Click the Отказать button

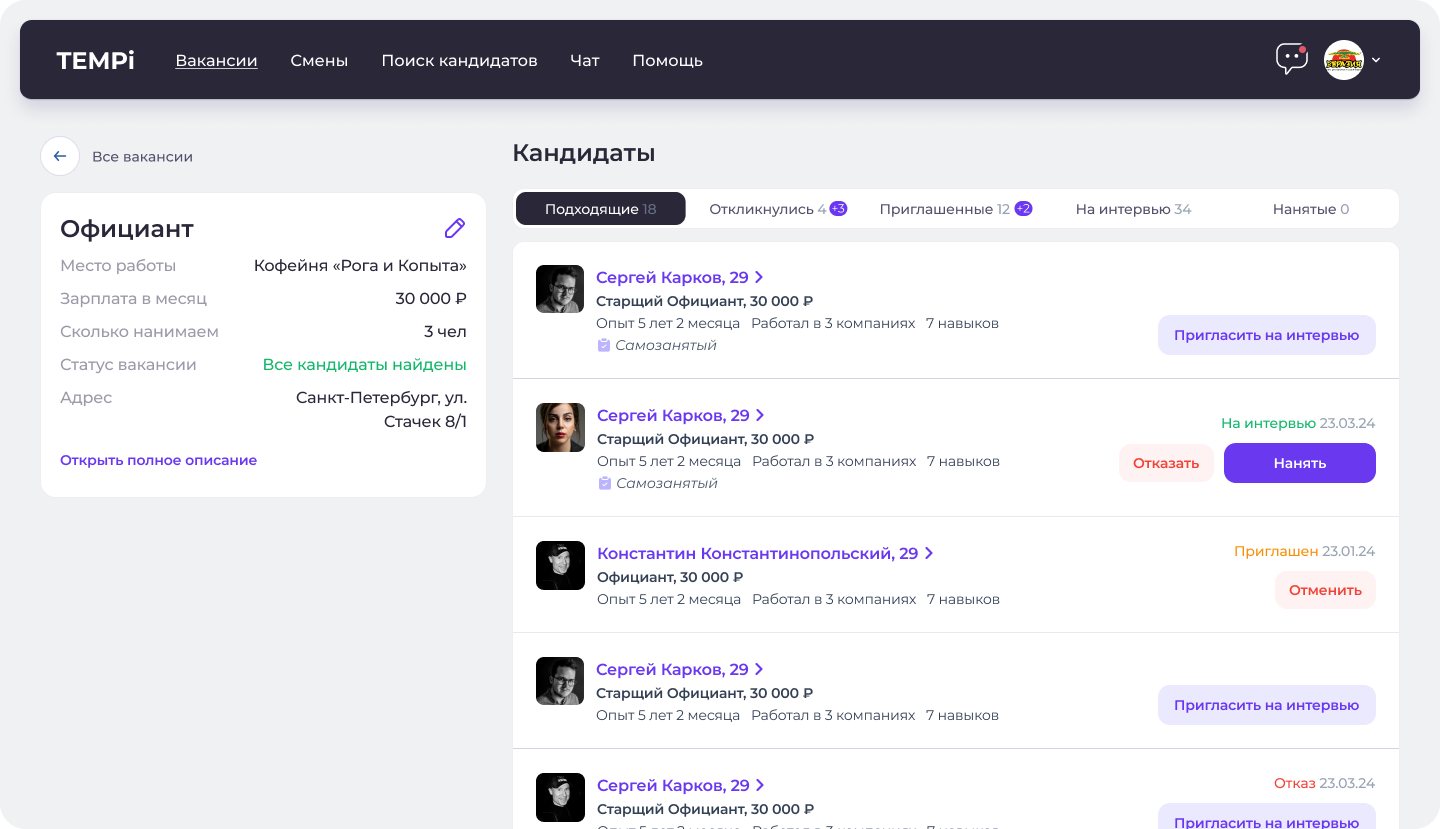[x=1166, y=463]
